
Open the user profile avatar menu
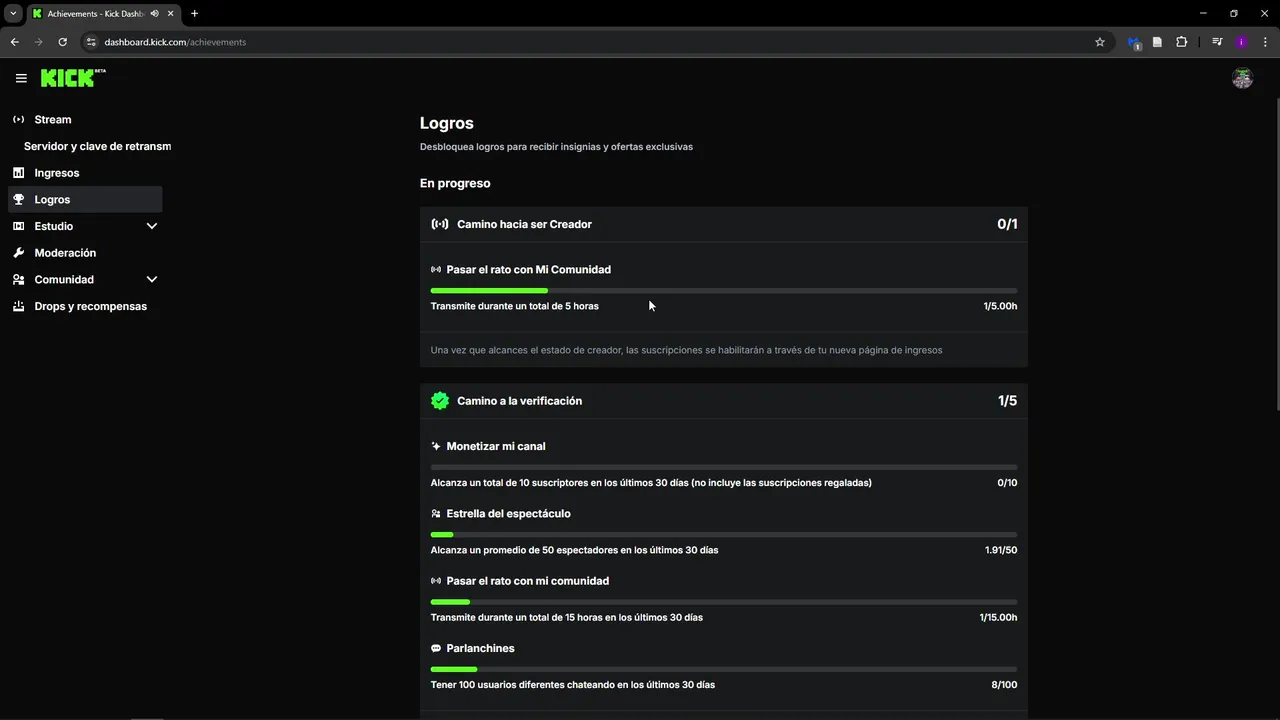(x=1242, y=79)
